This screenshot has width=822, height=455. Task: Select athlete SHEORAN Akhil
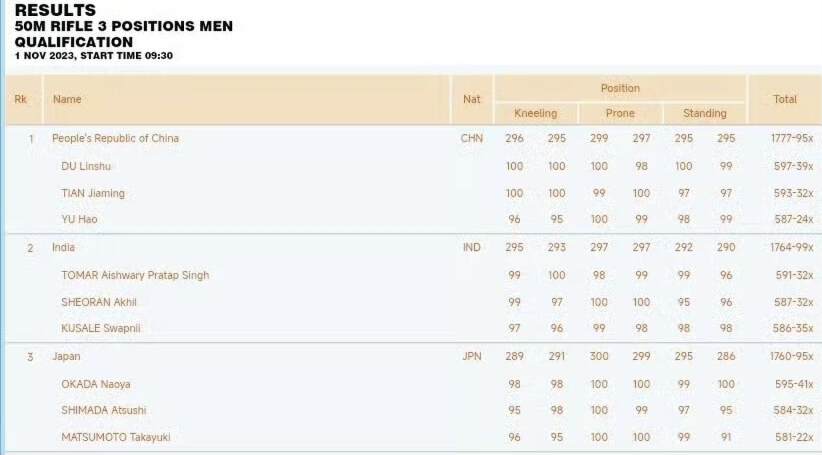[x=99, y=301]
